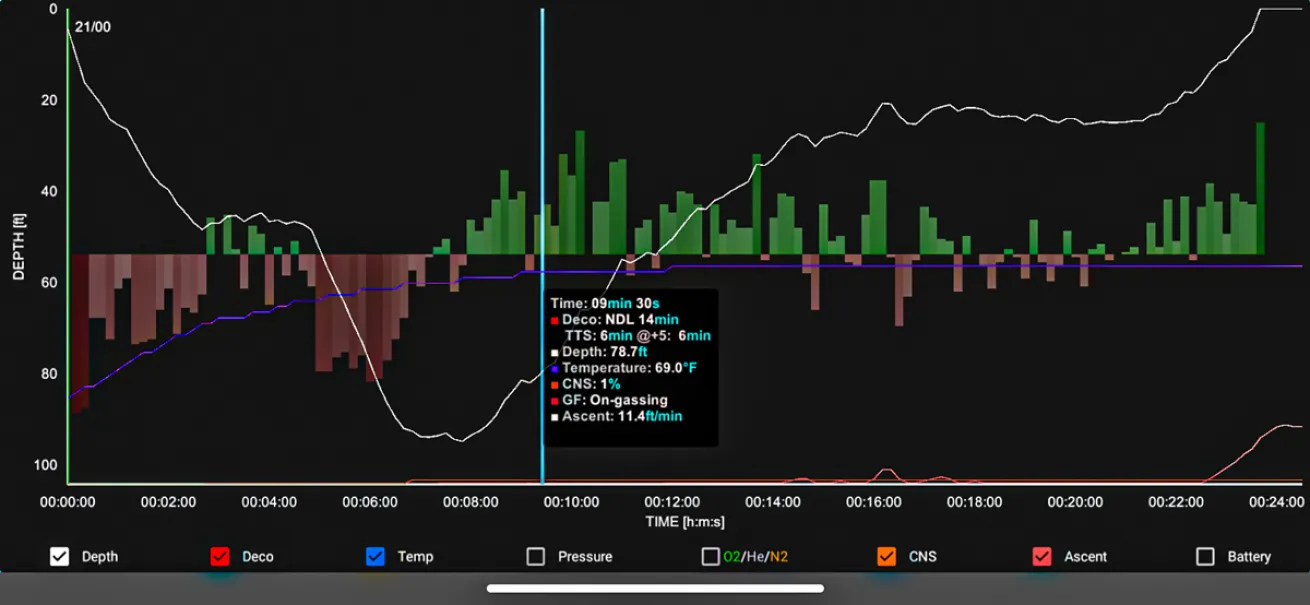Viewport: 1310px width, 605px height.
Task: Click the 21/00 gas mix label
Action: point(93,27)
